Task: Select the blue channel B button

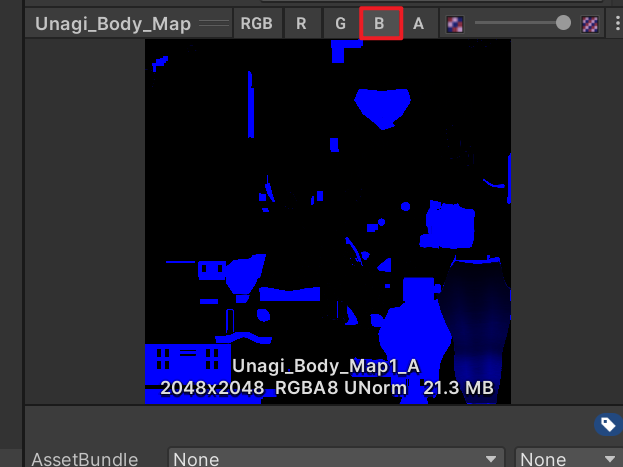Action: [380, 23]
